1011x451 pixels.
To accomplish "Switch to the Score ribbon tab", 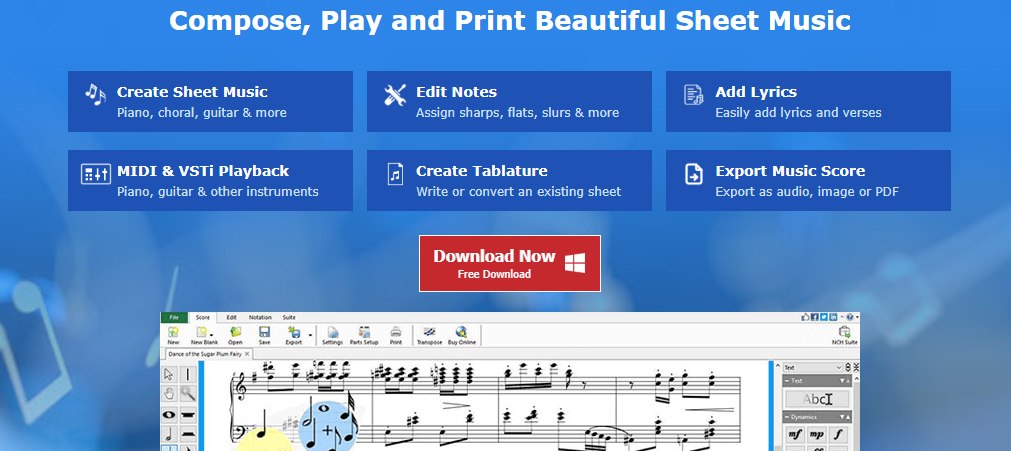I will pyautogui.click(x=202, y=317).
